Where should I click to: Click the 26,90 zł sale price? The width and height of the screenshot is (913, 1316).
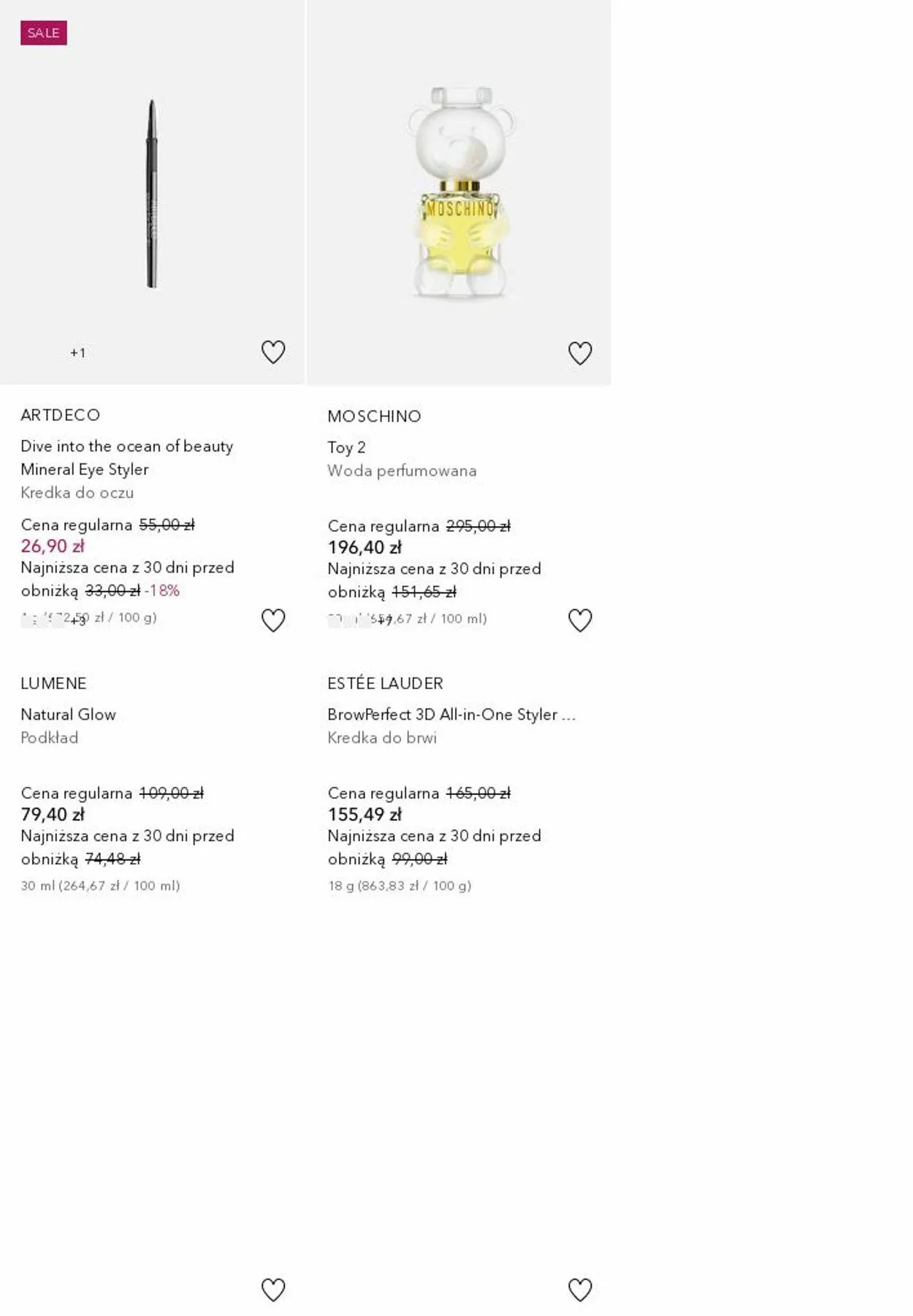(x=53, y=546)
